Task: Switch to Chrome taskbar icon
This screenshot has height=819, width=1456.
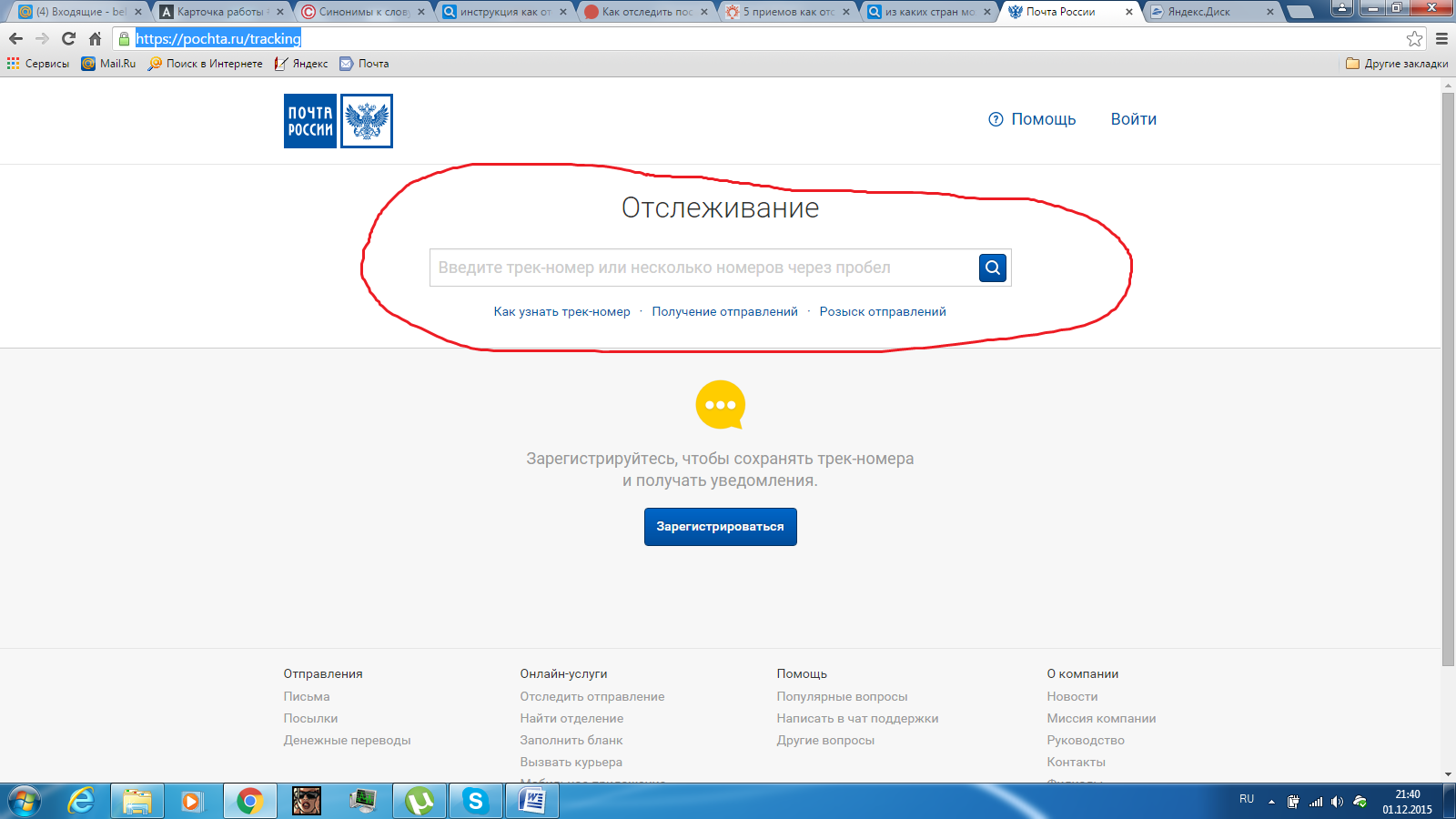Action: (x=249, y=801)
